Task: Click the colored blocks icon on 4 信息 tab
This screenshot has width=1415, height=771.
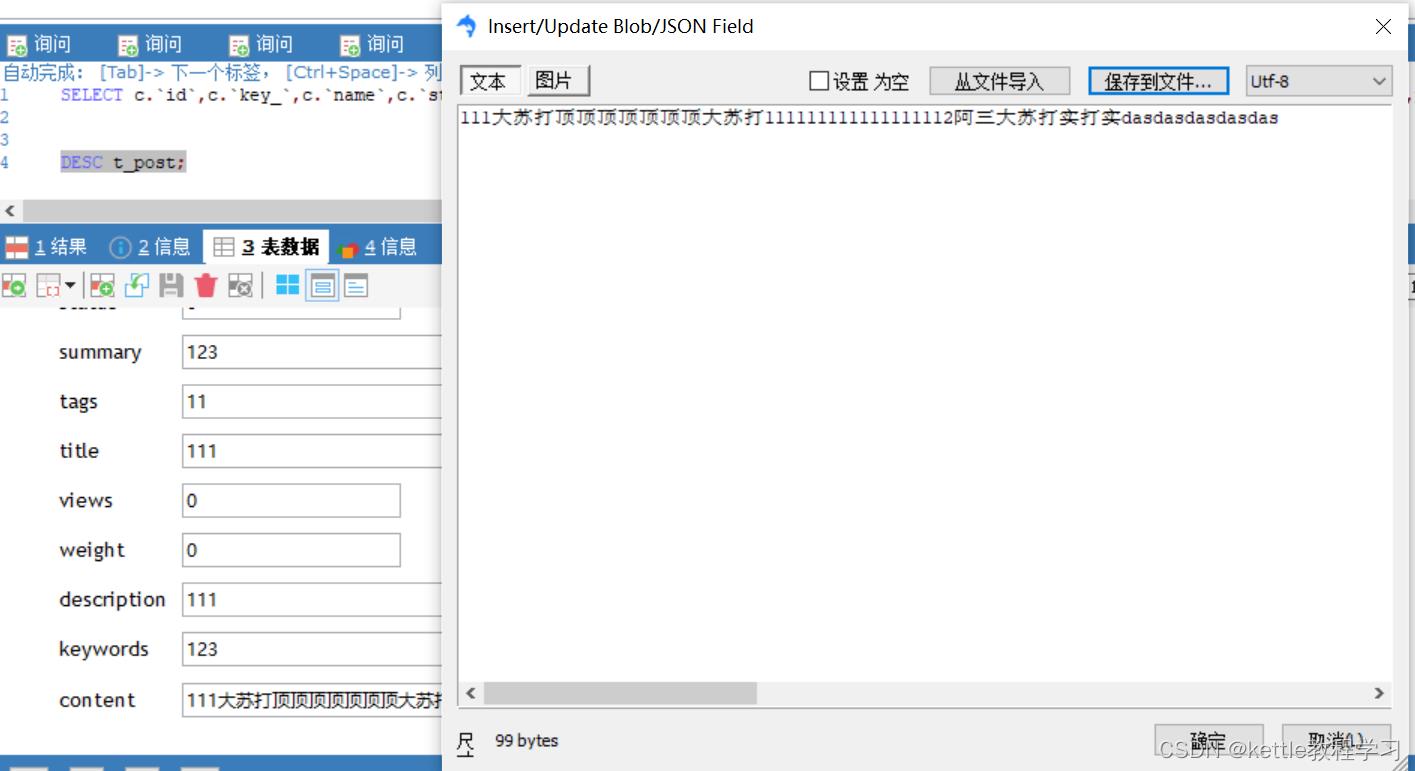Action: [348, 248]
